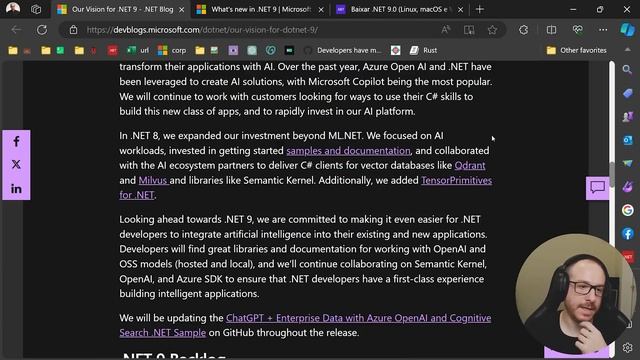Open the Other favorites folder
This screenshot has width=640, height=360.
pyautogui.click(x=576, y=50)
